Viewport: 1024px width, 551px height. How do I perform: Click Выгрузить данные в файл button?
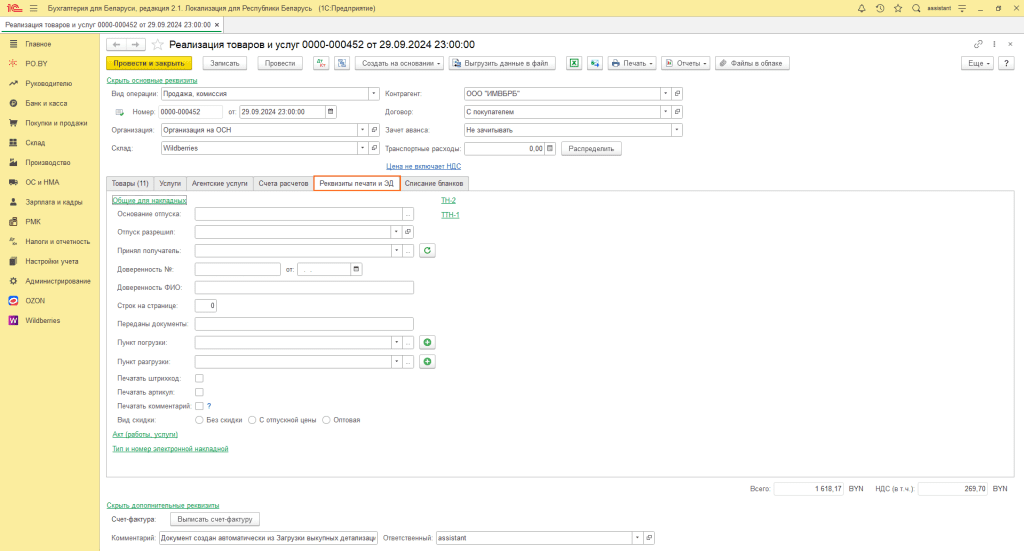[x=502, y=63]
